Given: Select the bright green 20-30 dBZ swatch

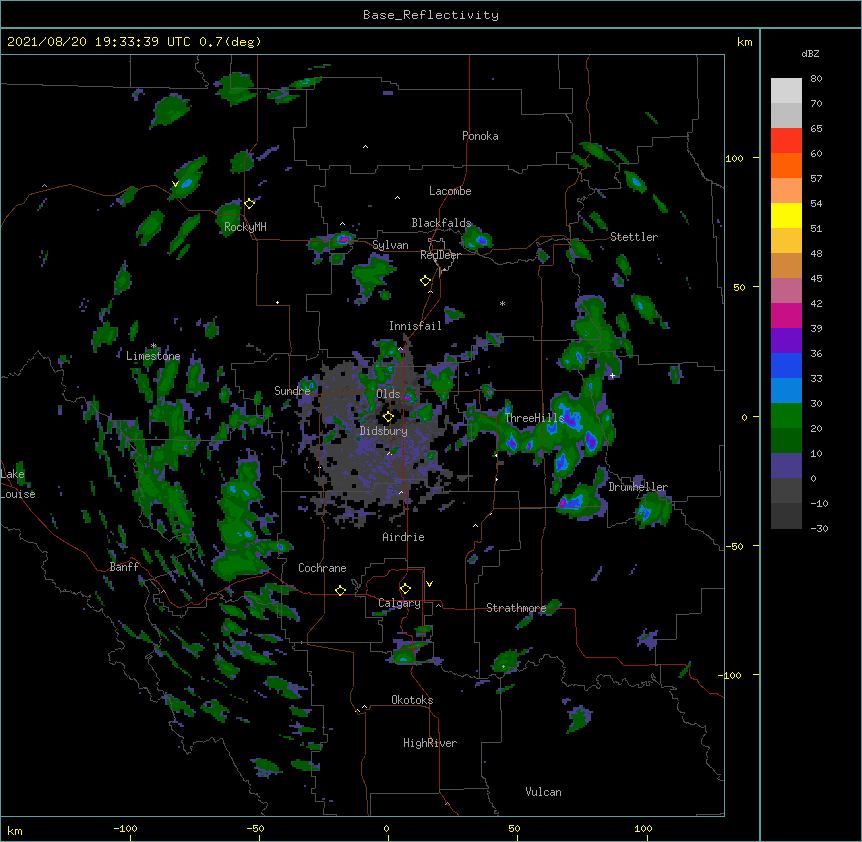Looking at the screenshot, I should tap(786, 416).
